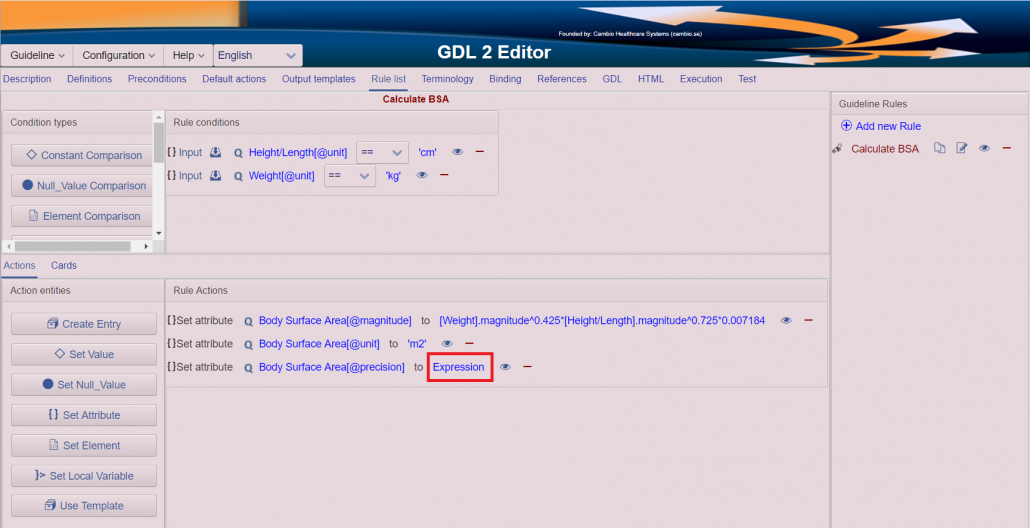Open the == operator dropdown for Height/Length
This screenshot has height=528, width=1030.
[382, 152]
